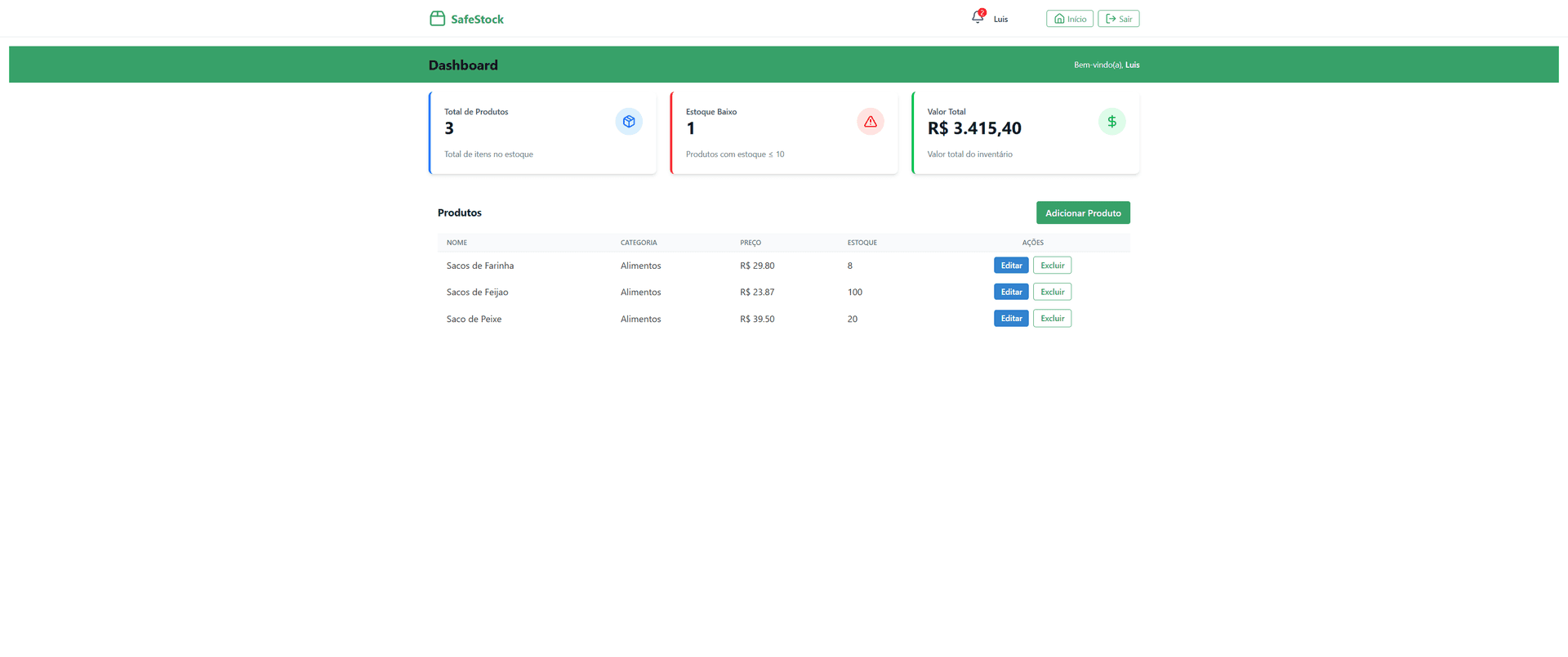Edit the Sacos de Feijao row
1568x657 pixels.
pos(1011,292)
